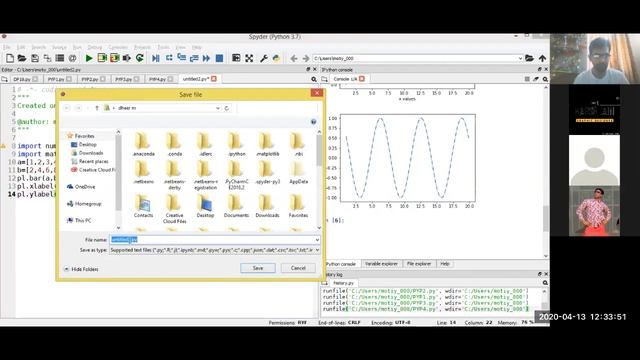Select the .anaconda folder
Viewport: 640px width, 360px height.
tap(143, 144)
